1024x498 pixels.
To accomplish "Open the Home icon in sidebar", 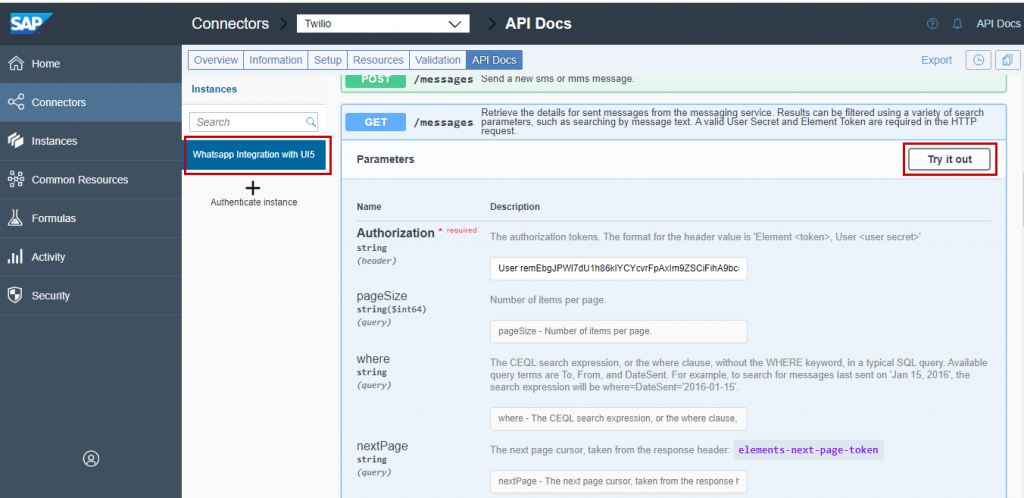I will (x=16, y=64).
